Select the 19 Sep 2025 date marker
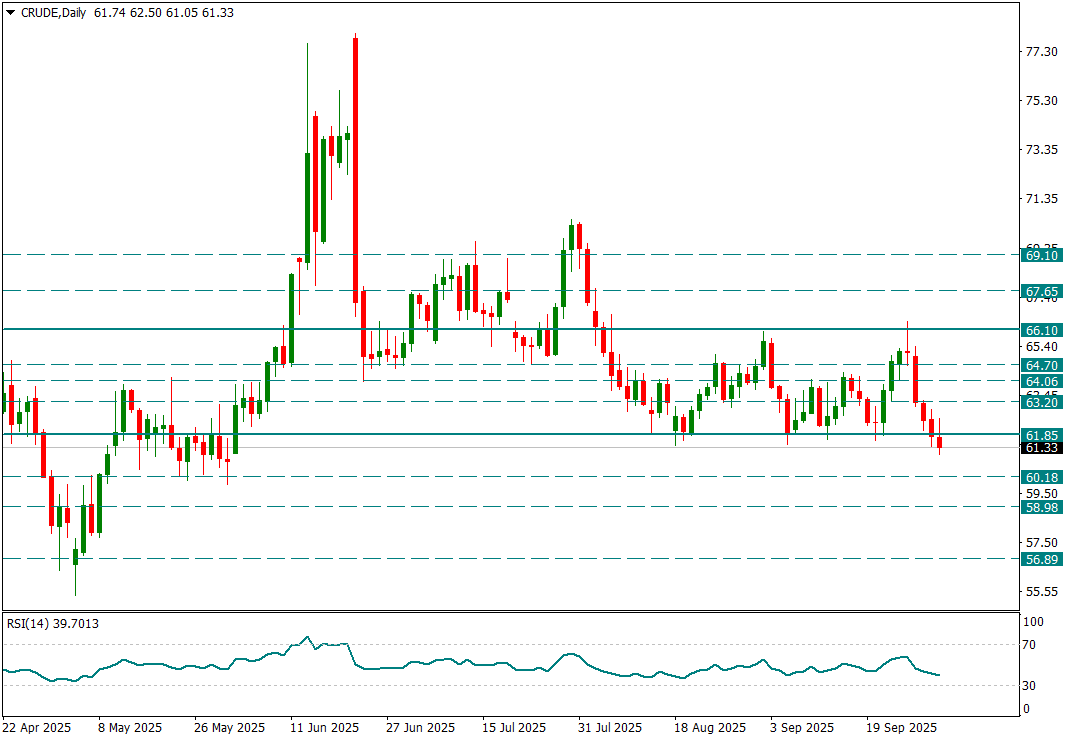Screen dimensions: 1069x740 click(902, 728)
